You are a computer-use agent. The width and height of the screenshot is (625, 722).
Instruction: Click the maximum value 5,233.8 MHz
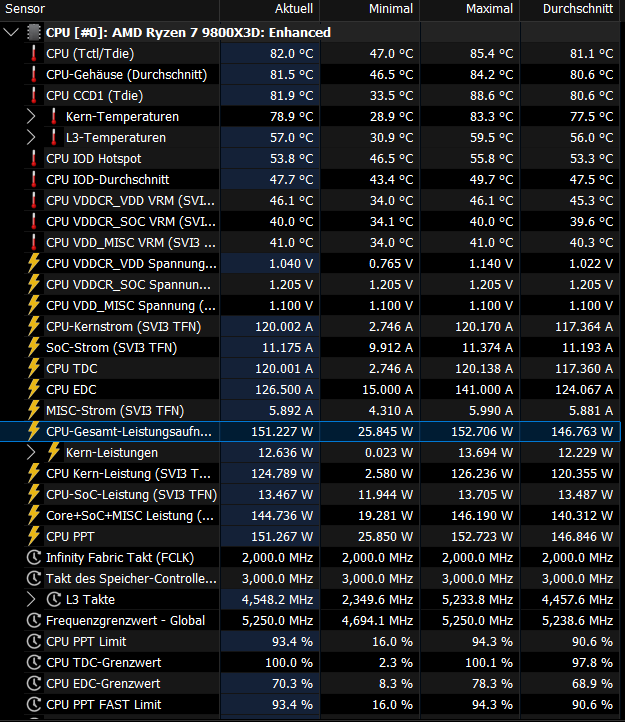coord(478,600)
